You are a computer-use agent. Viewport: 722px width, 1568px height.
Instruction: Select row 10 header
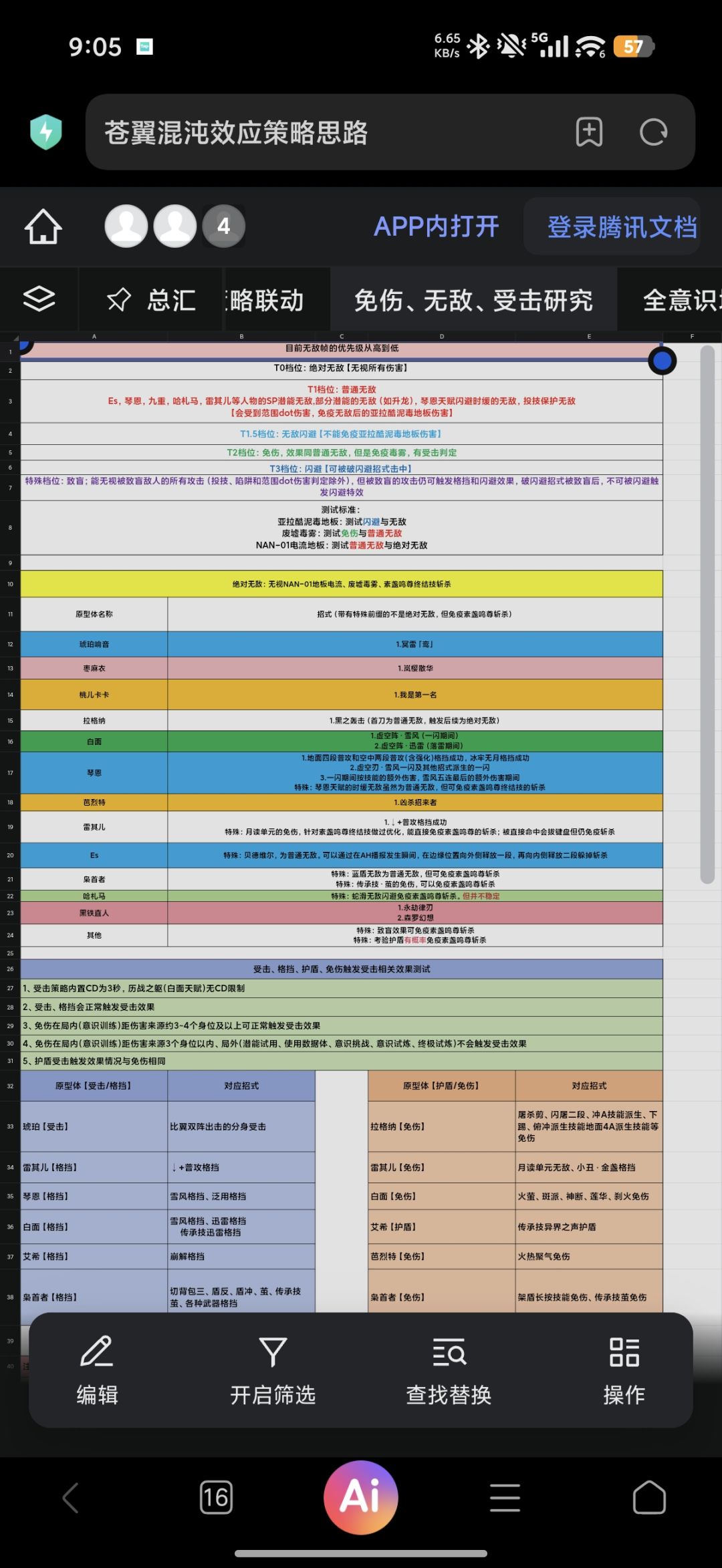[10, 584]
